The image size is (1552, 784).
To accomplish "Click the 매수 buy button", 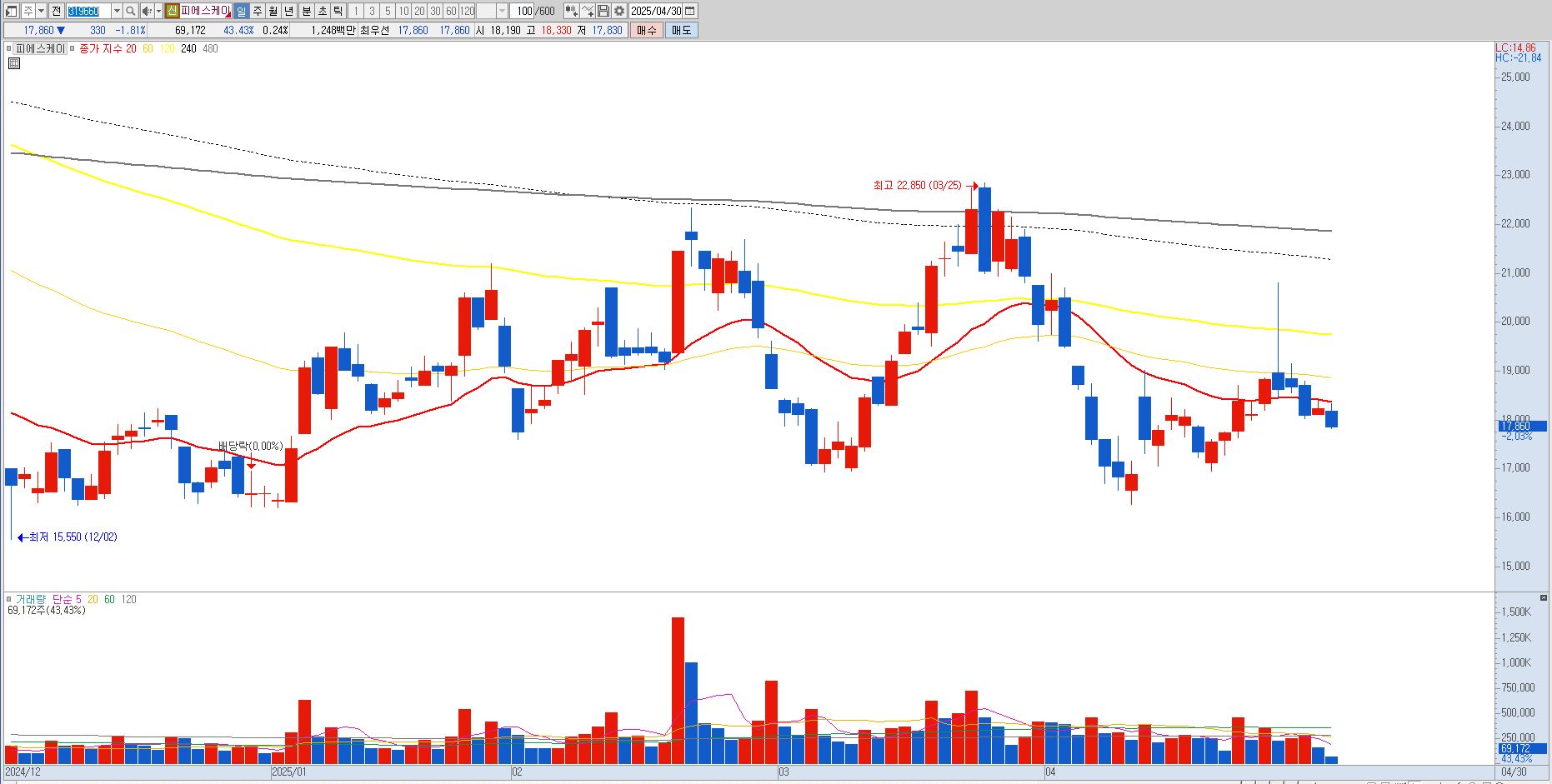I will click(646, 30).
